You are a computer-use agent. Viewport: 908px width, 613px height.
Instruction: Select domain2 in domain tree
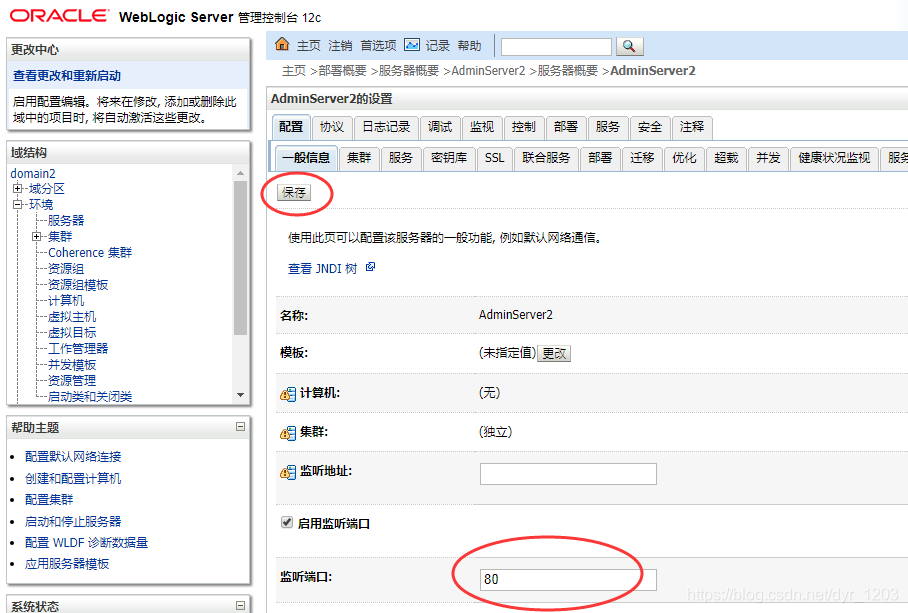[x=32, y=174]
